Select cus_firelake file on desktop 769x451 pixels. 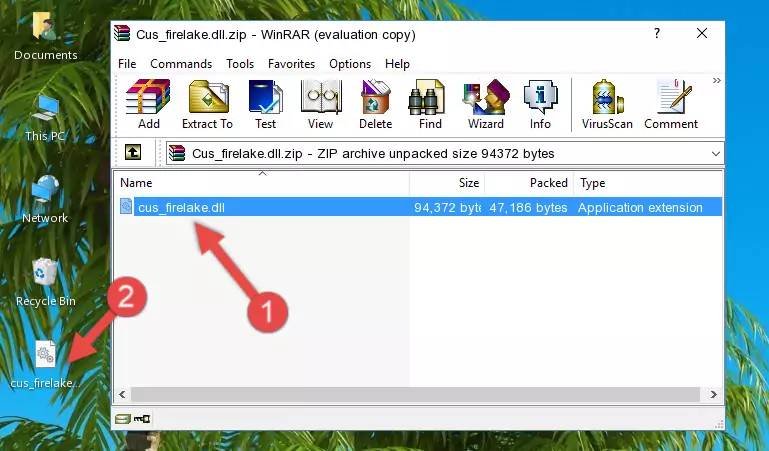tap(45, 365)
